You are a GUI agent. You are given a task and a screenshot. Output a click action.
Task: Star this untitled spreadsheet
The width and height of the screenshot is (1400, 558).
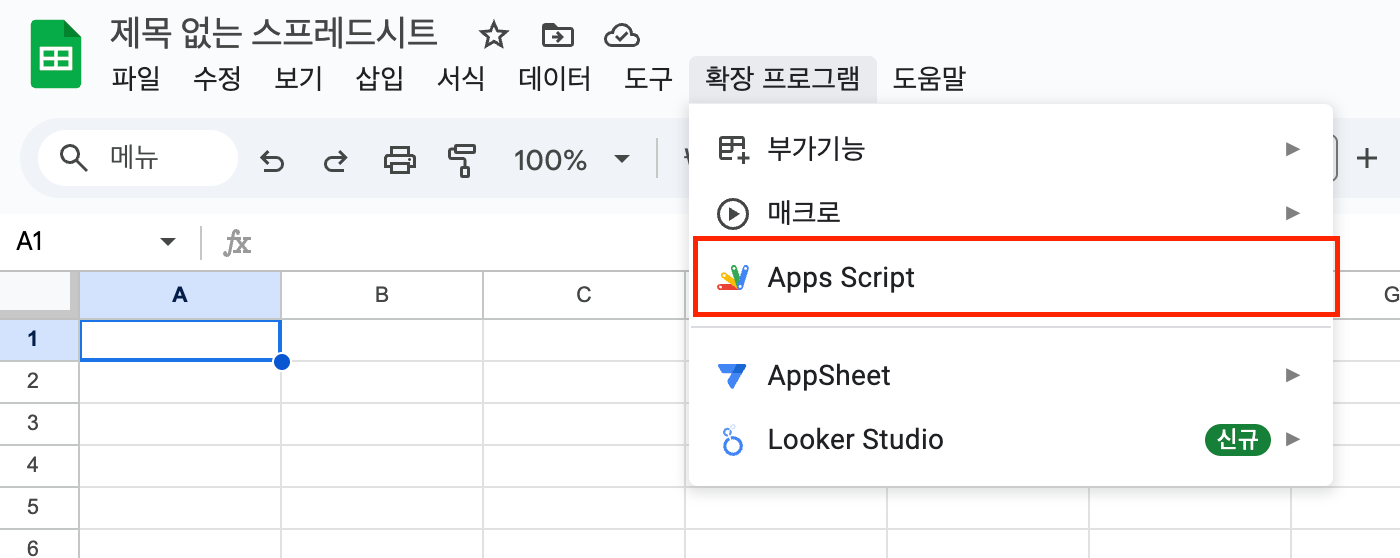click(x=493, y=37)
